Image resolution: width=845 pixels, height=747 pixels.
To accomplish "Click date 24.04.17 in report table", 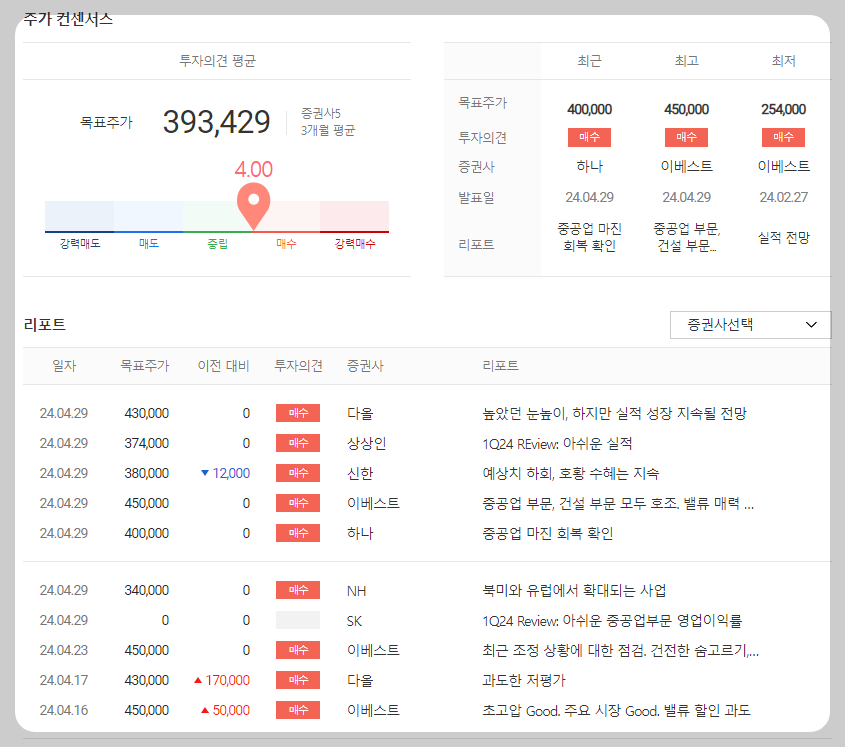I will coord(64,680).
